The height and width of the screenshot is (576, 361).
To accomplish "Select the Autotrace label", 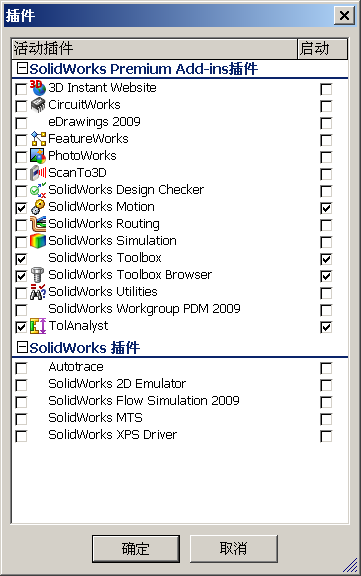I will point(76,367).
